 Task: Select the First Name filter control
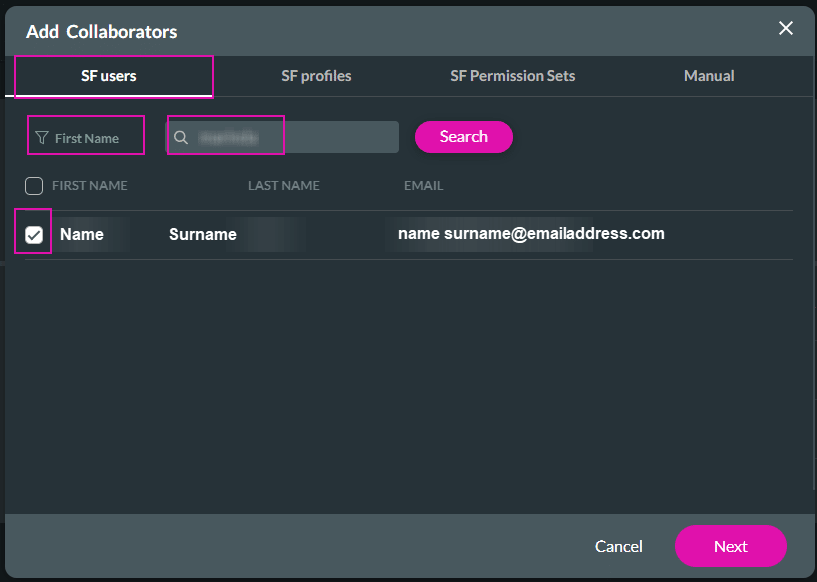(x=85, y=135)
